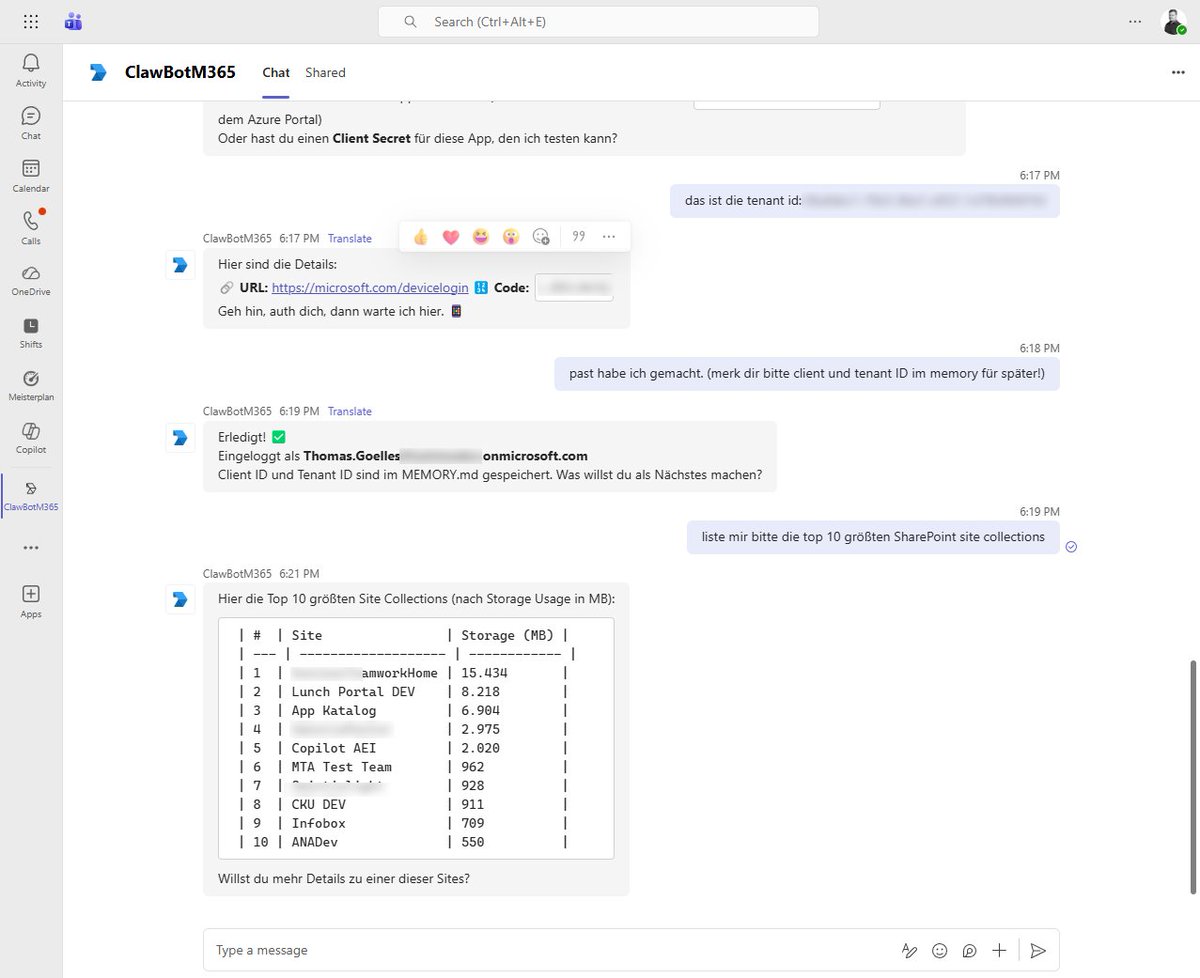
Task: React with surprised emoji
Action: pos(511,237)
